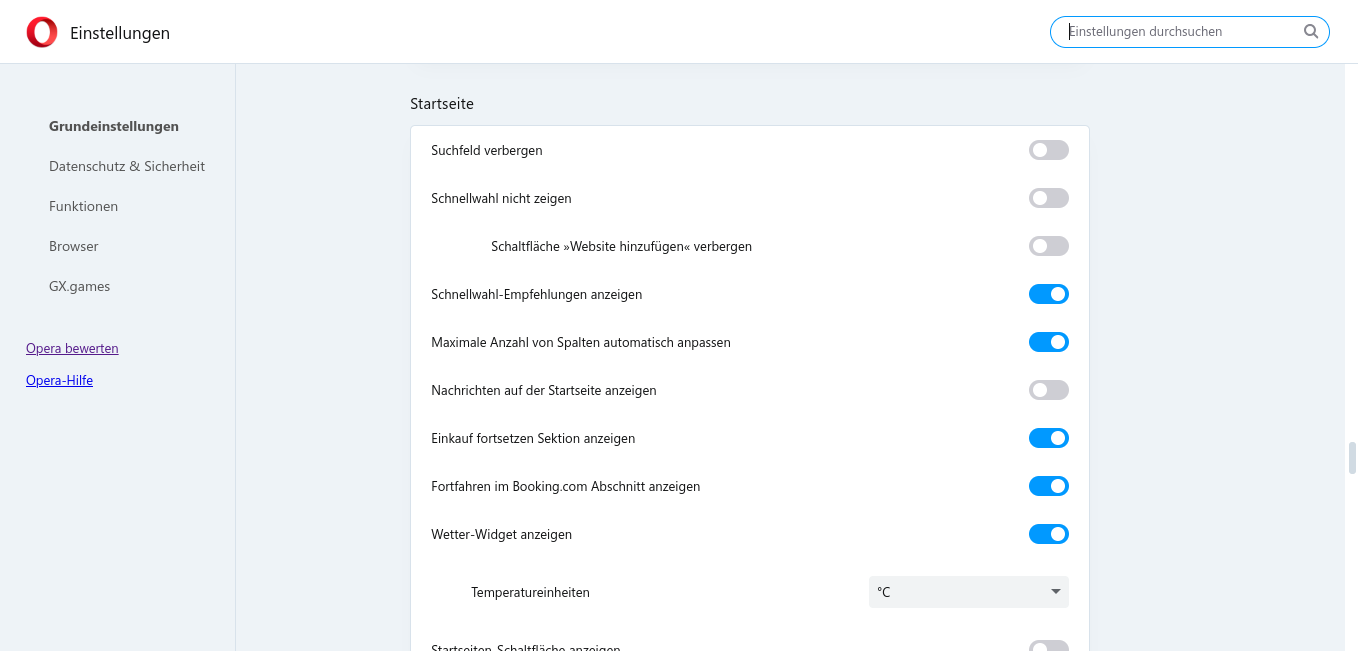Click the search magnifier icon
This screenshot has height=651, width=1358.
[x=1311, y=32]
